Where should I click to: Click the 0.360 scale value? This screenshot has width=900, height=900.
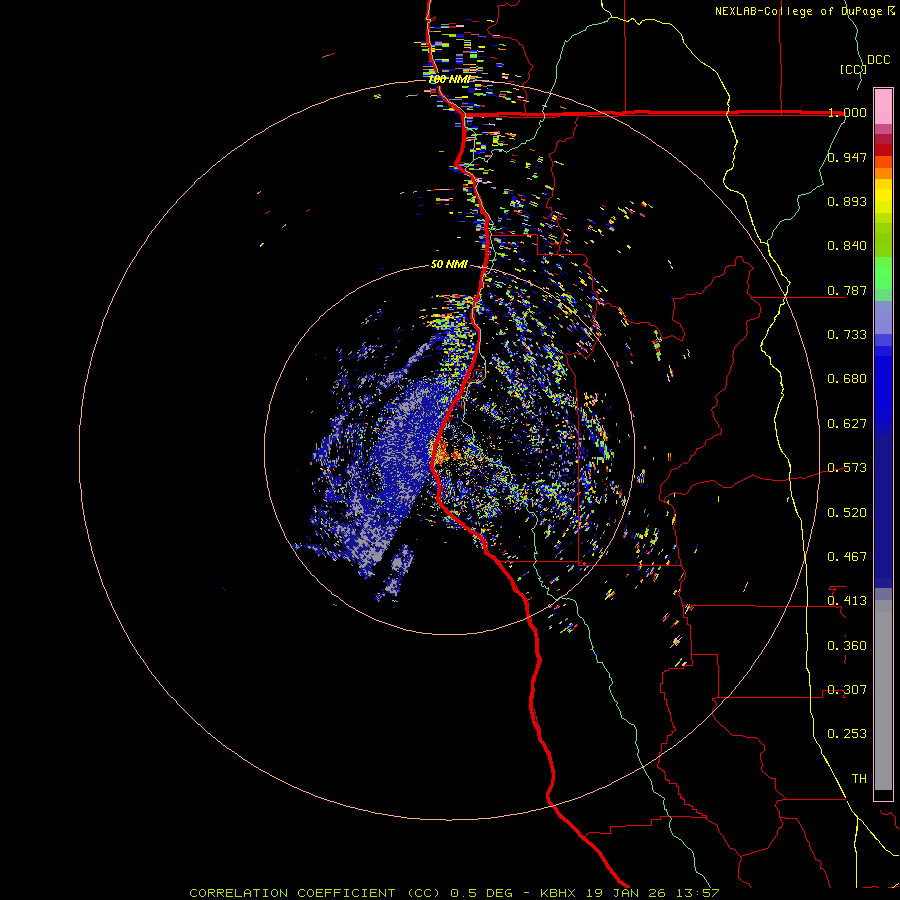pyautogui.click(x=847, y=646)
